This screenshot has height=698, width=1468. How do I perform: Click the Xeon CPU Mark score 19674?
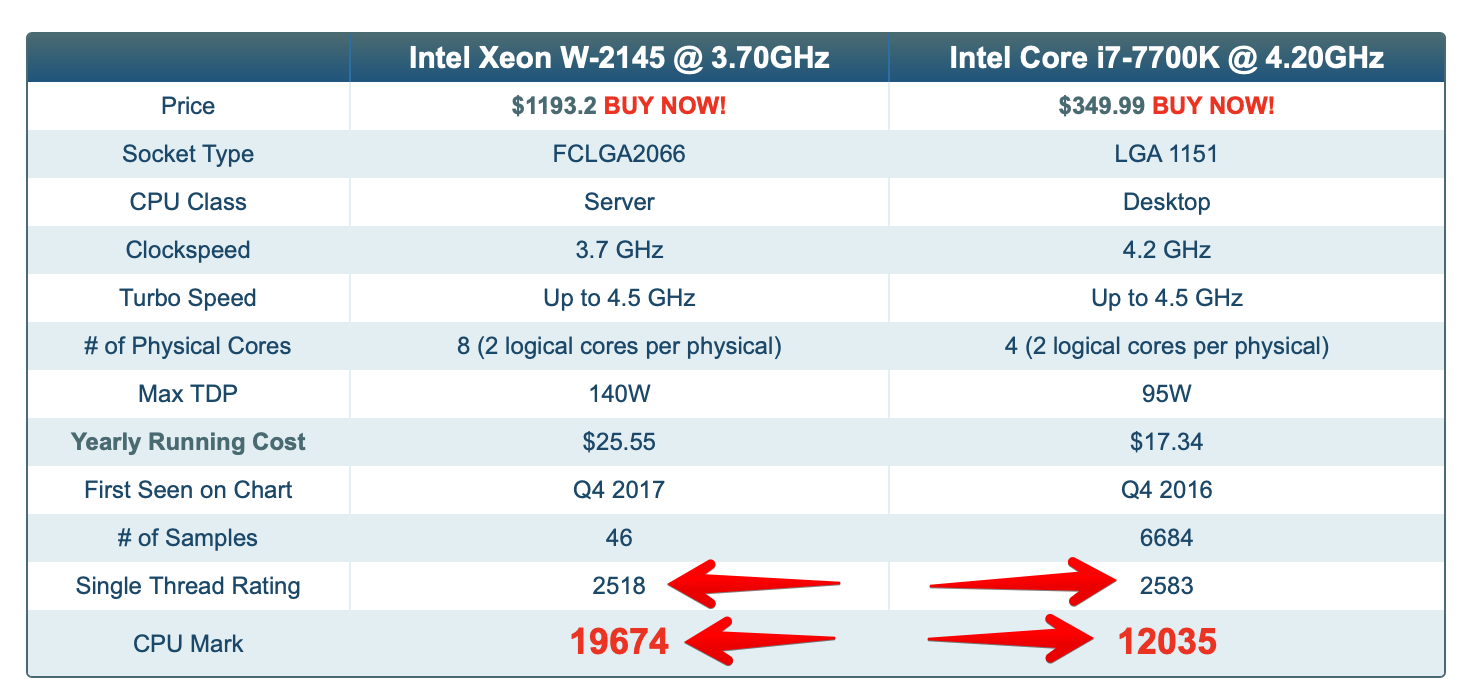click(619, 642)
